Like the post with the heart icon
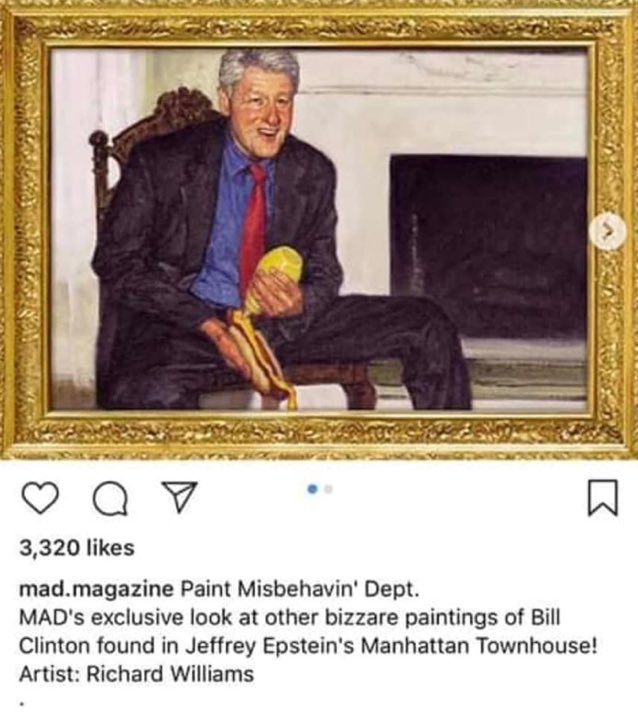 click(40, 498)
